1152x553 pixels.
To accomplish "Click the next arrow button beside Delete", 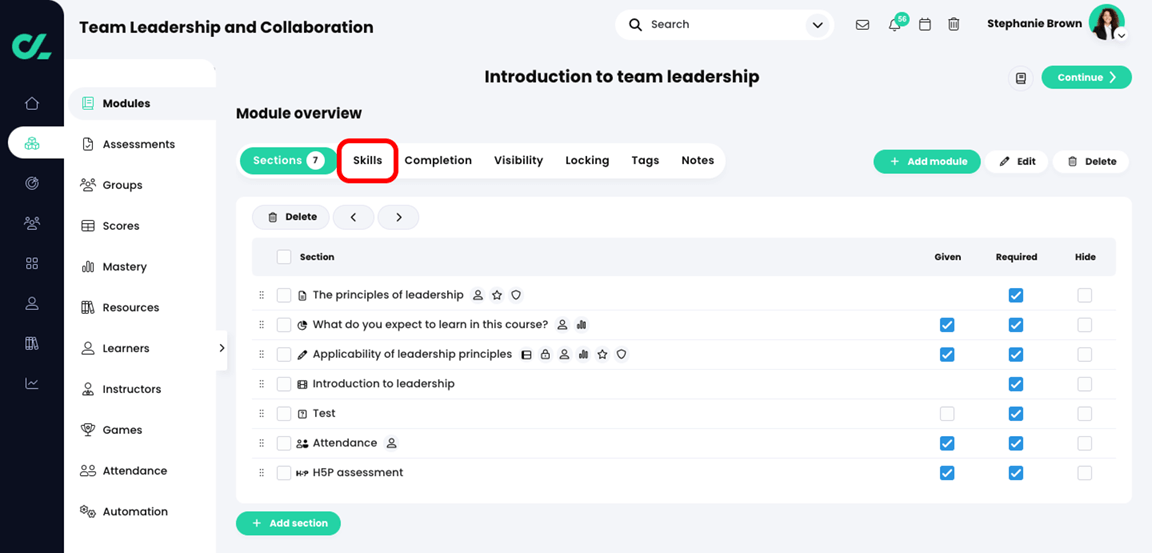I will click(x=398, y=217).
